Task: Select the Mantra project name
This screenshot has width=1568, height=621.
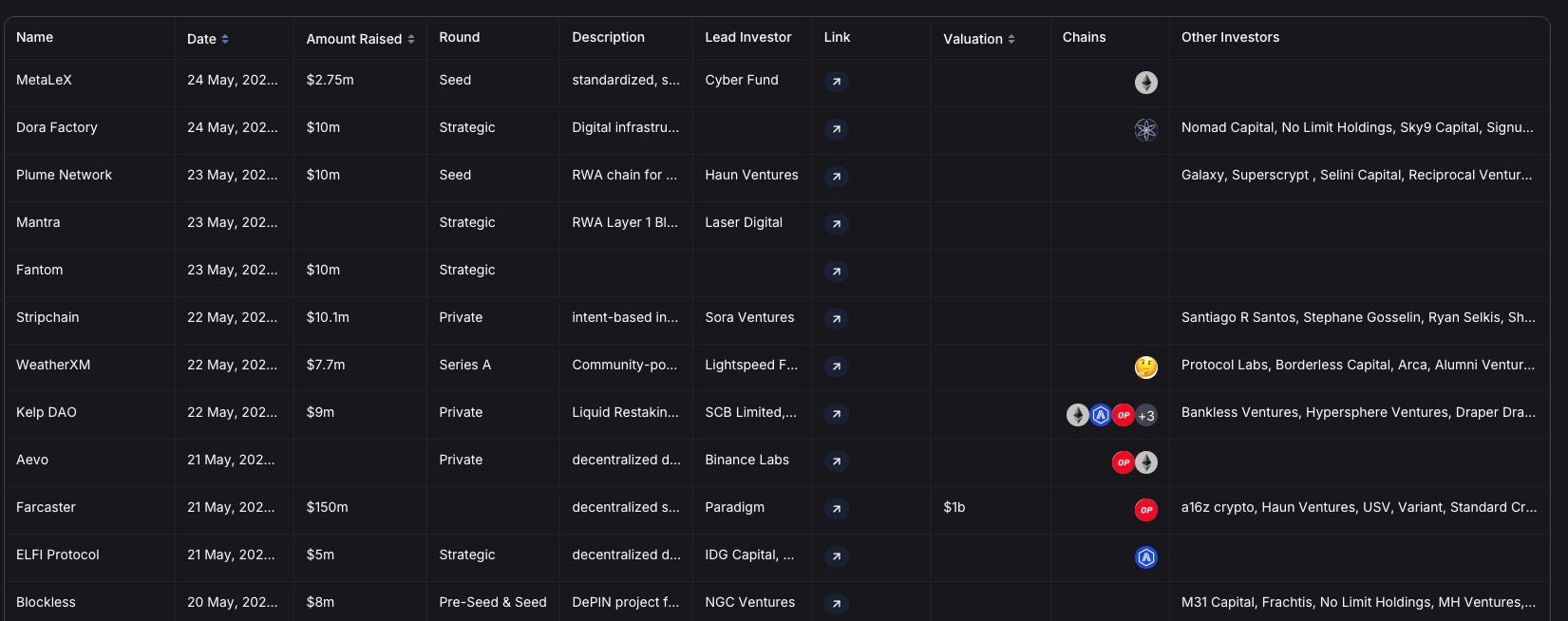Action: tap(38, 222)
